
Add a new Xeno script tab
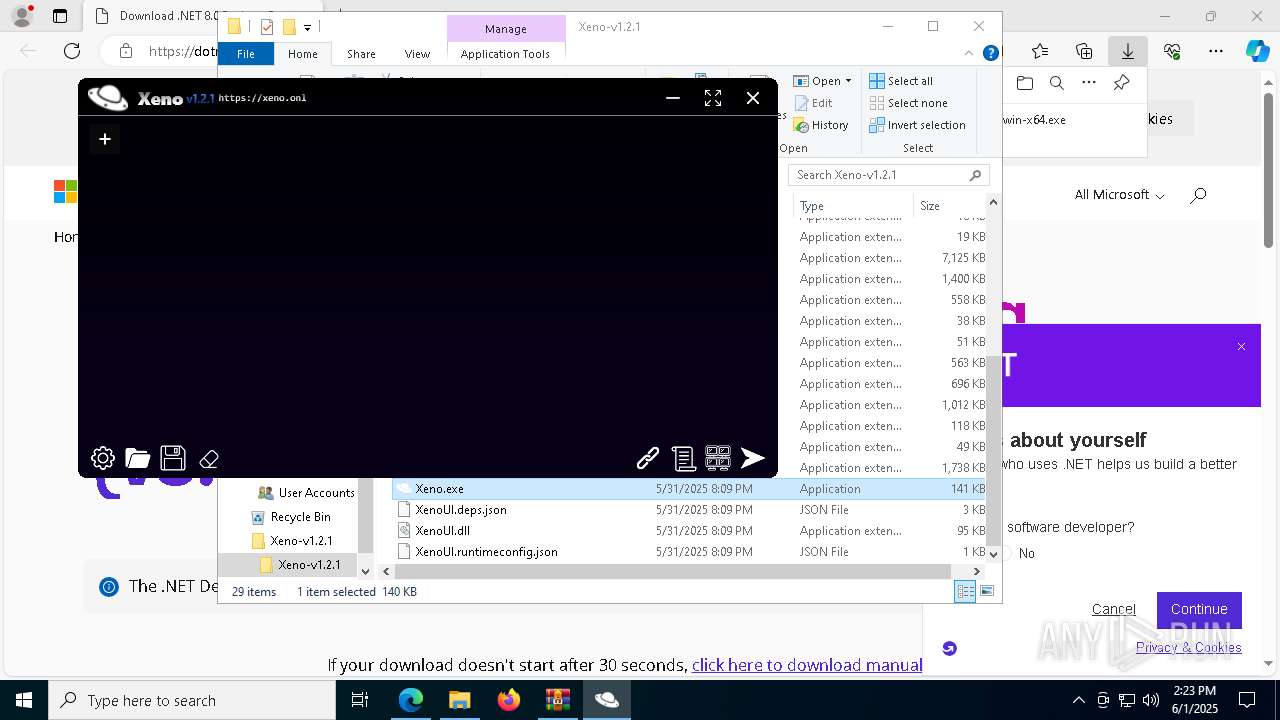[104, 139]
